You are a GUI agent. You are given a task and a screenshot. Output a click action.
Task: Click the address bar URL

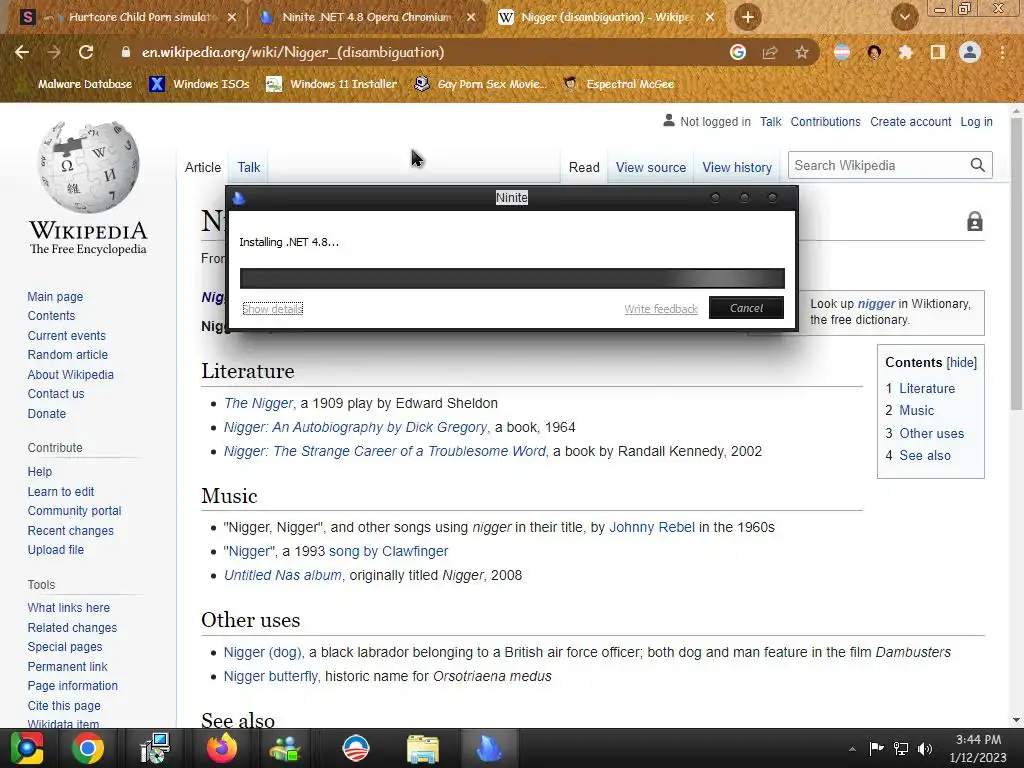coord(293,52)
